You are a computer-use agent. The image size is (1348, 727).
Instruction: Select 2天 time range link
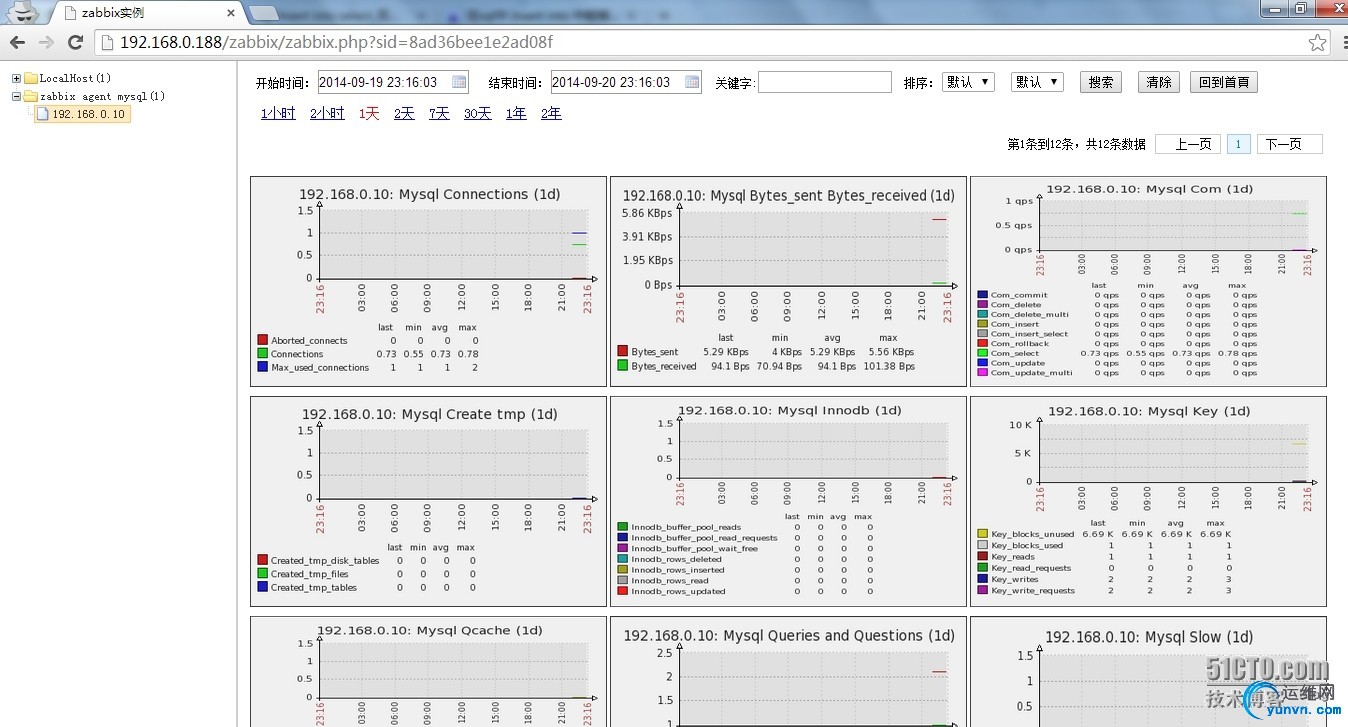pos(404,114)
